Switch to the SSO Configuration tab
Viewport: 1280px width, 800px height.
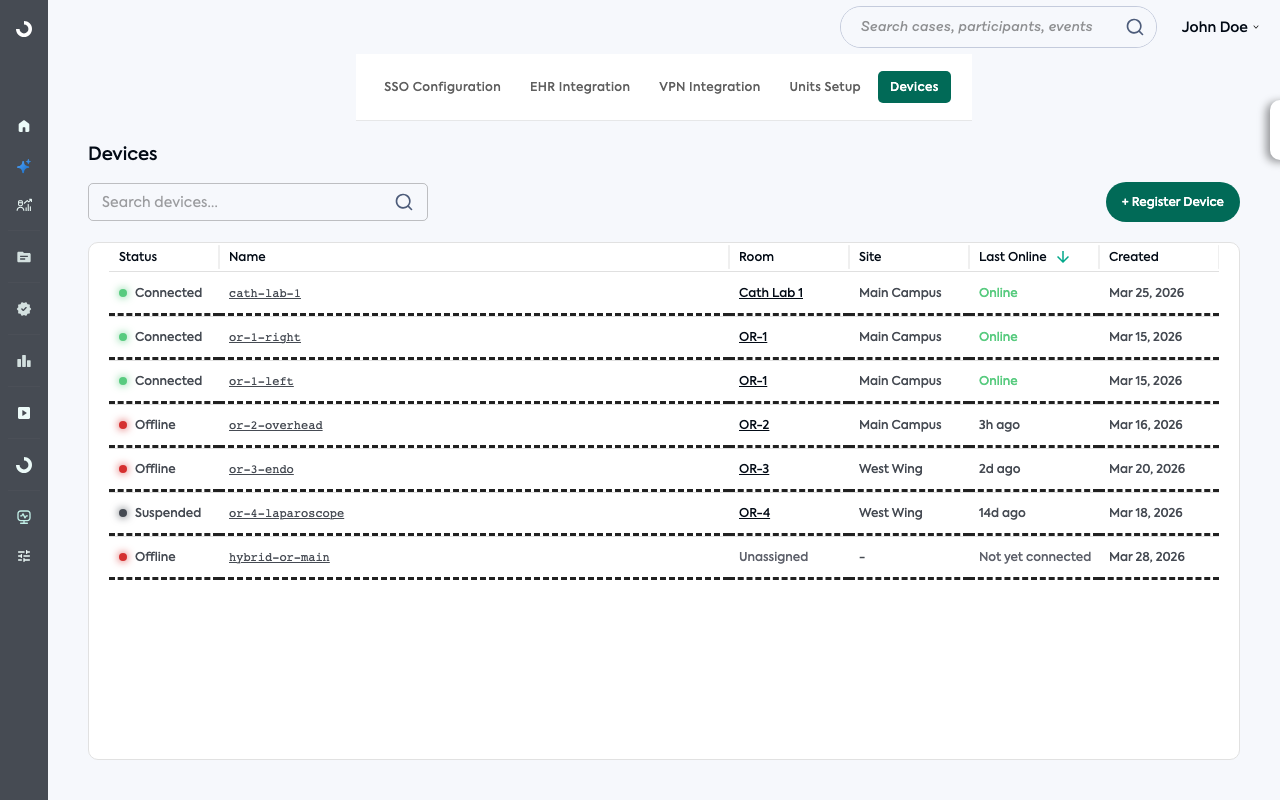coord(442,87)
